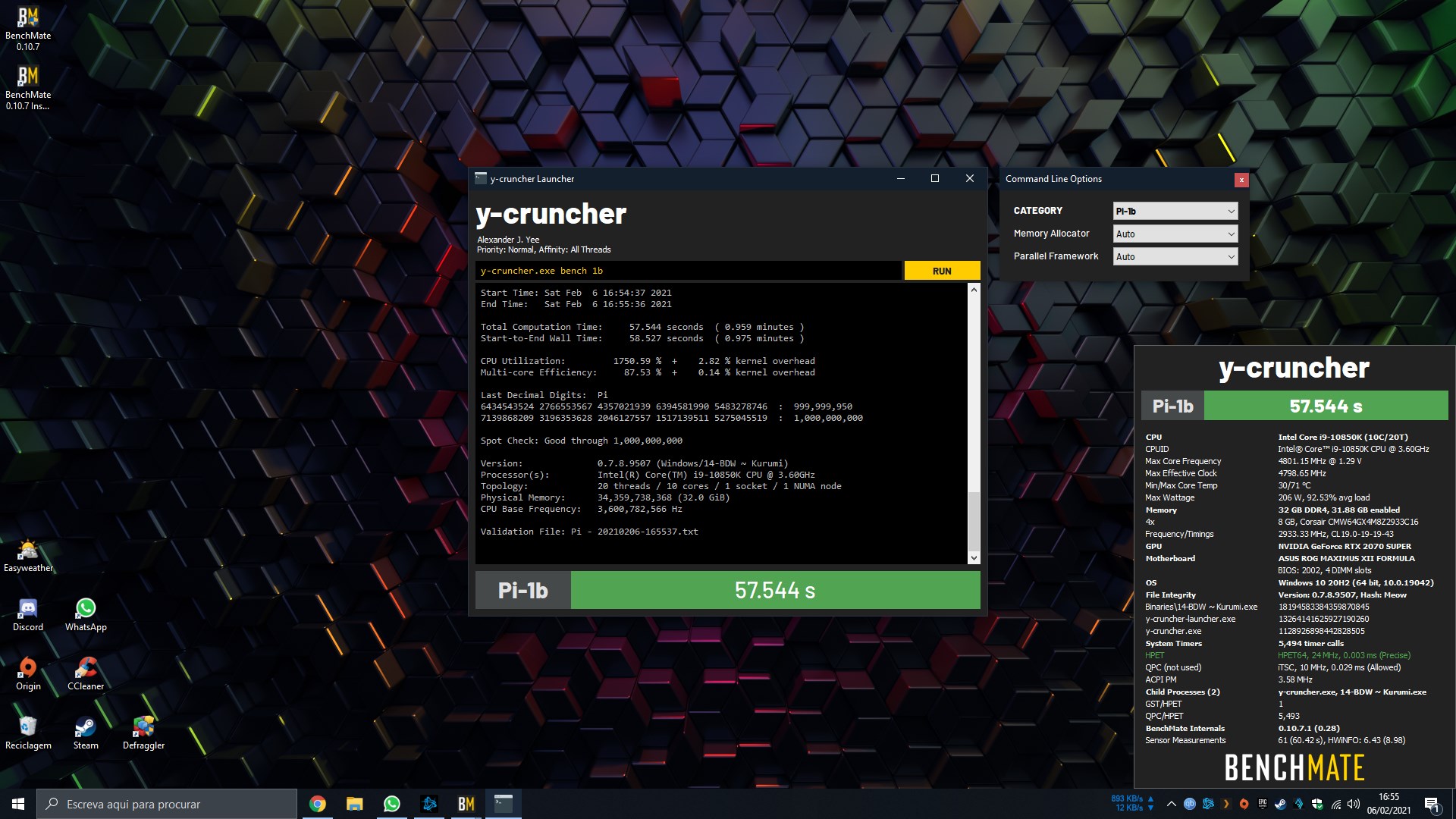Open the Discord desktop icon
This screenshot has height=819, width=1456.
pos(28,615)
